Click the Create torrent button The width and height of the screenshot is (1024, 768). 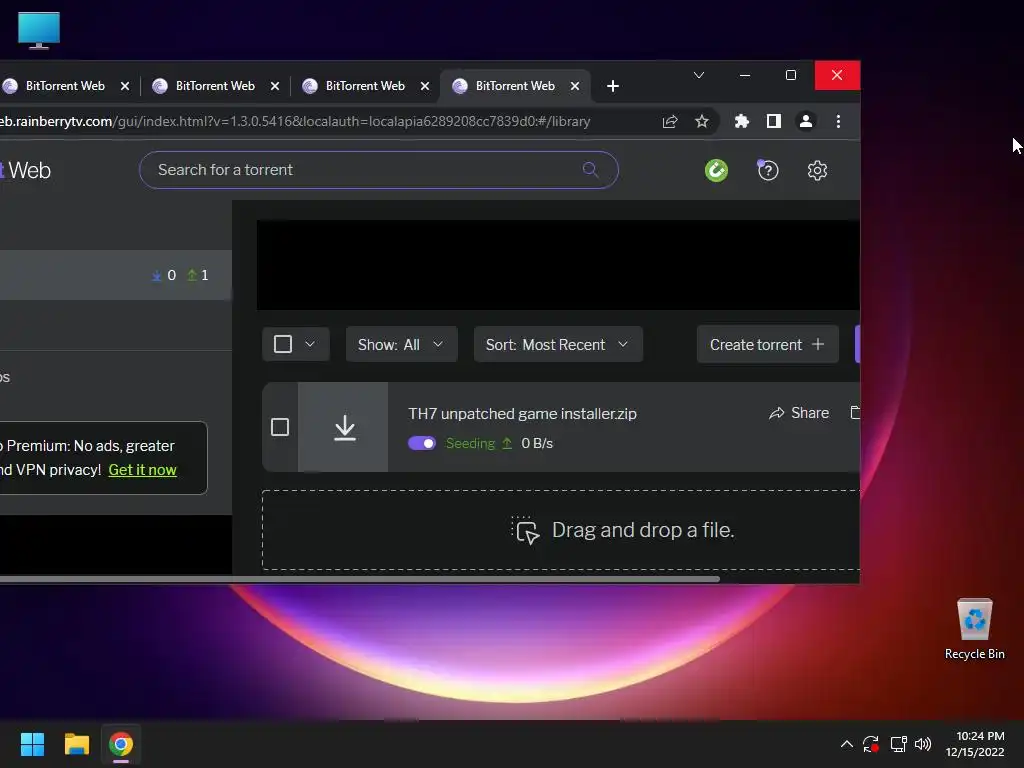pyautogui.click(x=767, y=344)
